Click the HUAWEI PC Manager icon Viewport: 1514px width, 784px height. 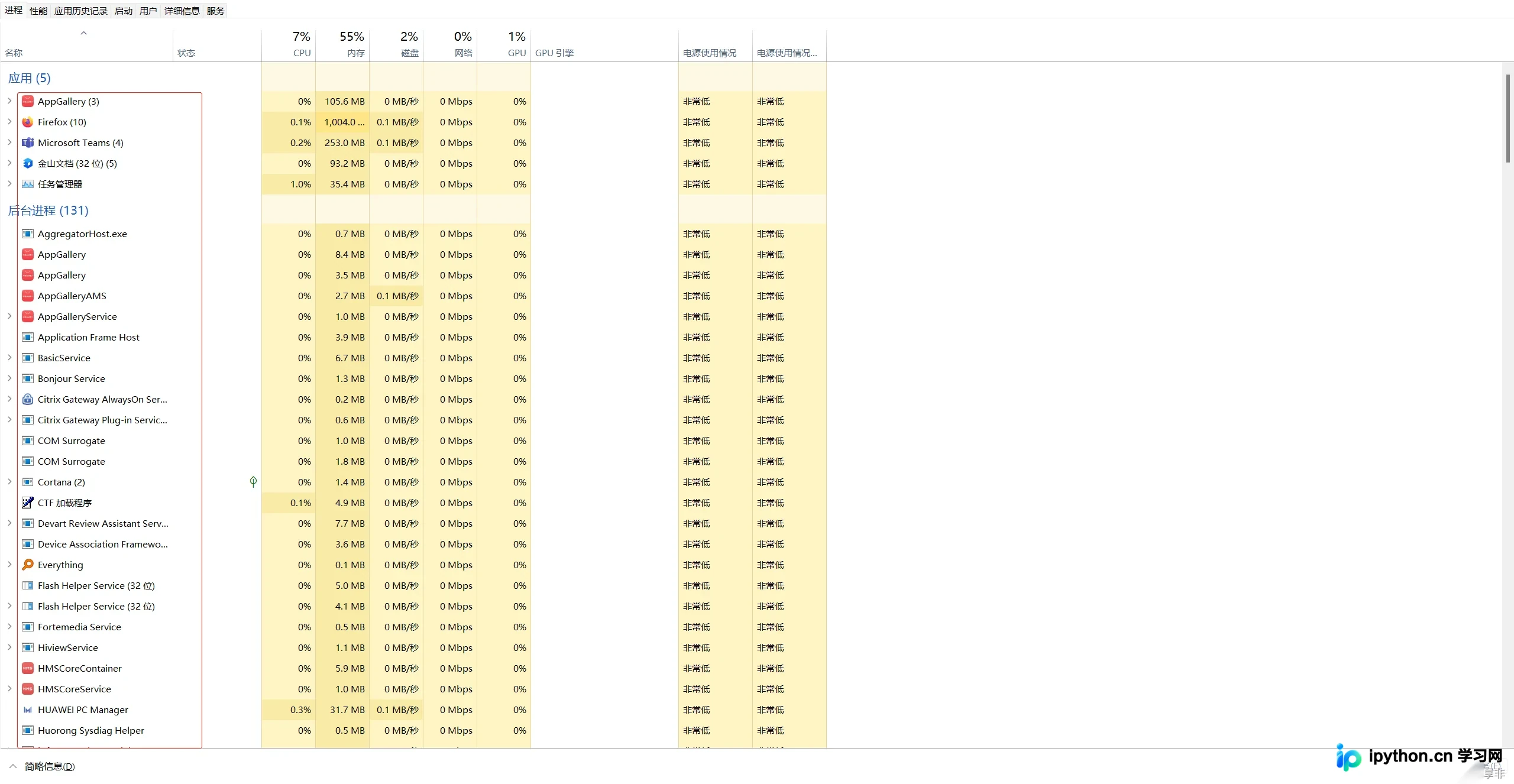point(27,710)
